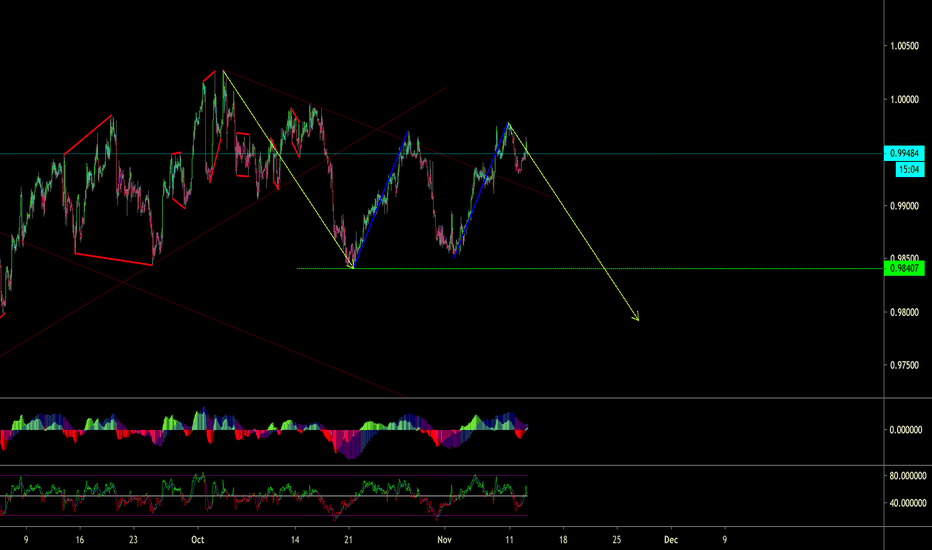Click the green support price label 0.98407

pyautogui.click(x=904, y=268)
